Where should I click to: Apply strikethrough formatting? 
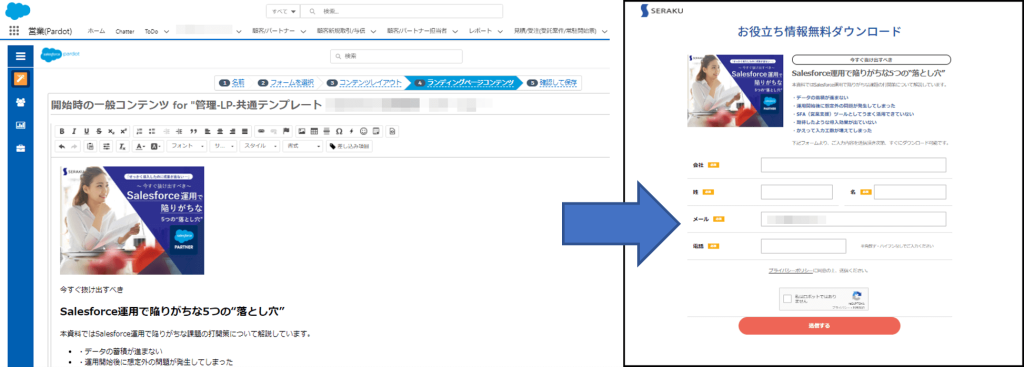(x=99, y=131)
